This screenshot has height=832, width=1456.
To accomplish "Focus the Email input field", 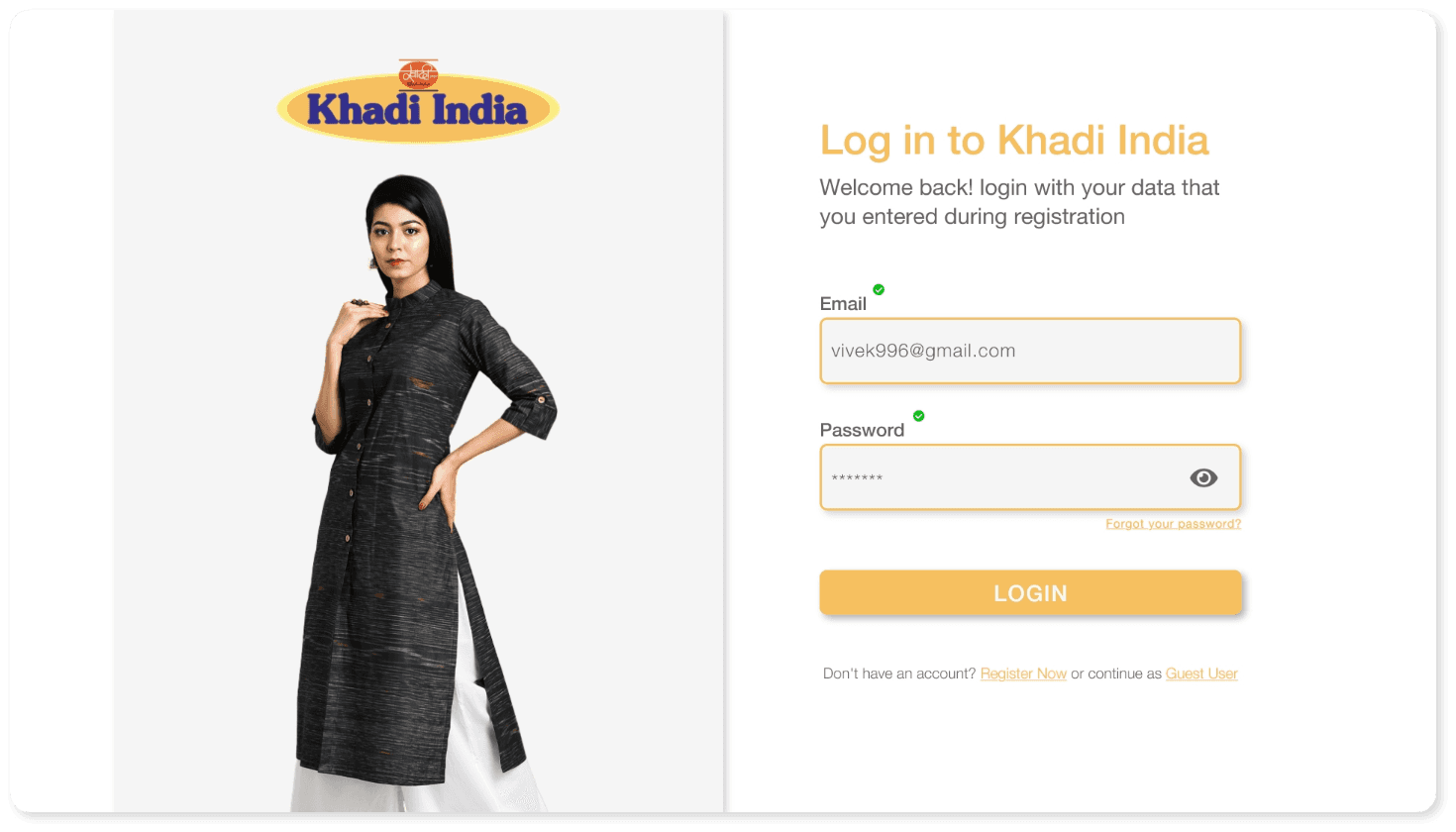I will (x=1030, y=351).
